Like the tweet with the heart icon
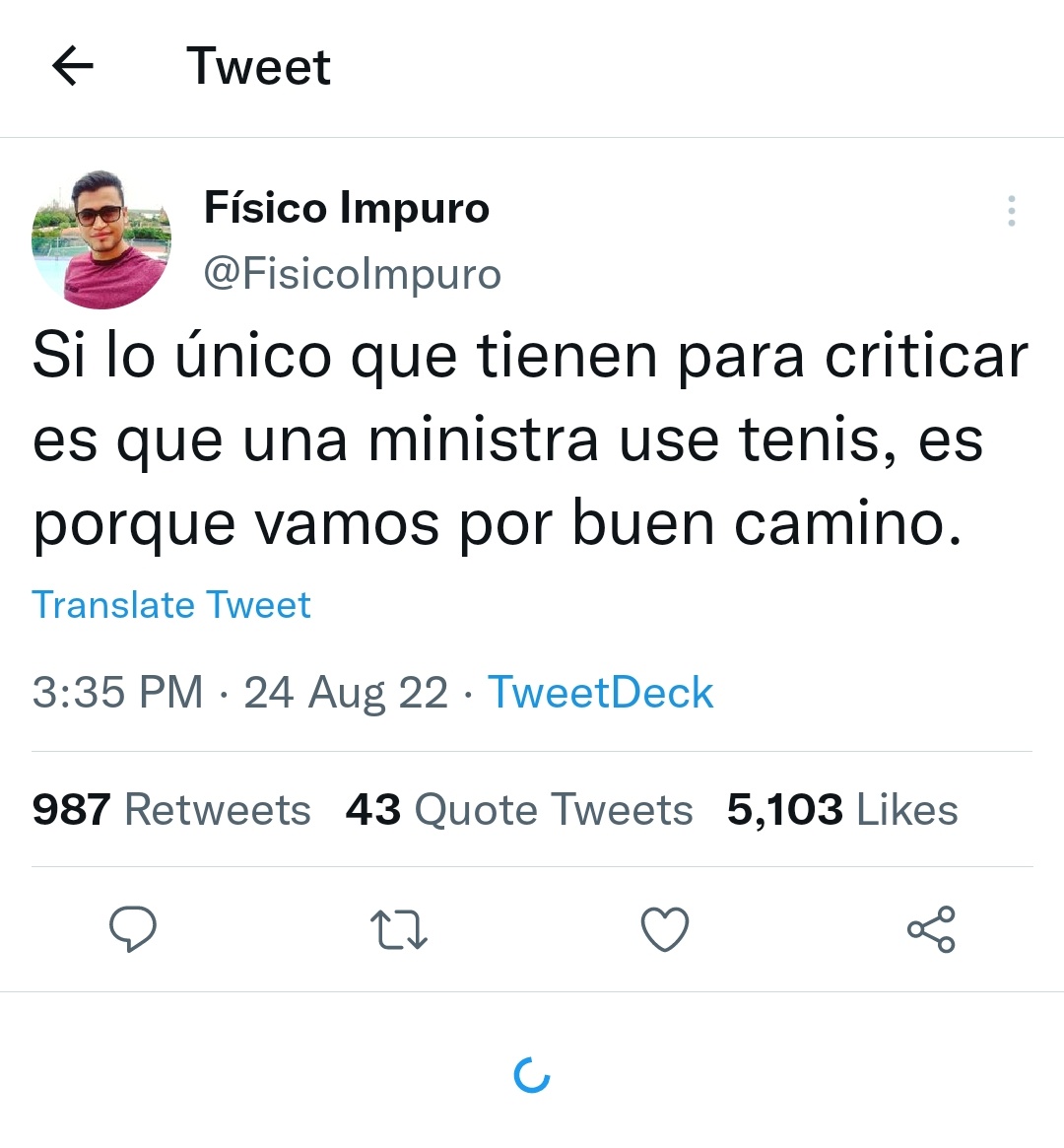The image size is (1064, 1148). pos(664,929)
